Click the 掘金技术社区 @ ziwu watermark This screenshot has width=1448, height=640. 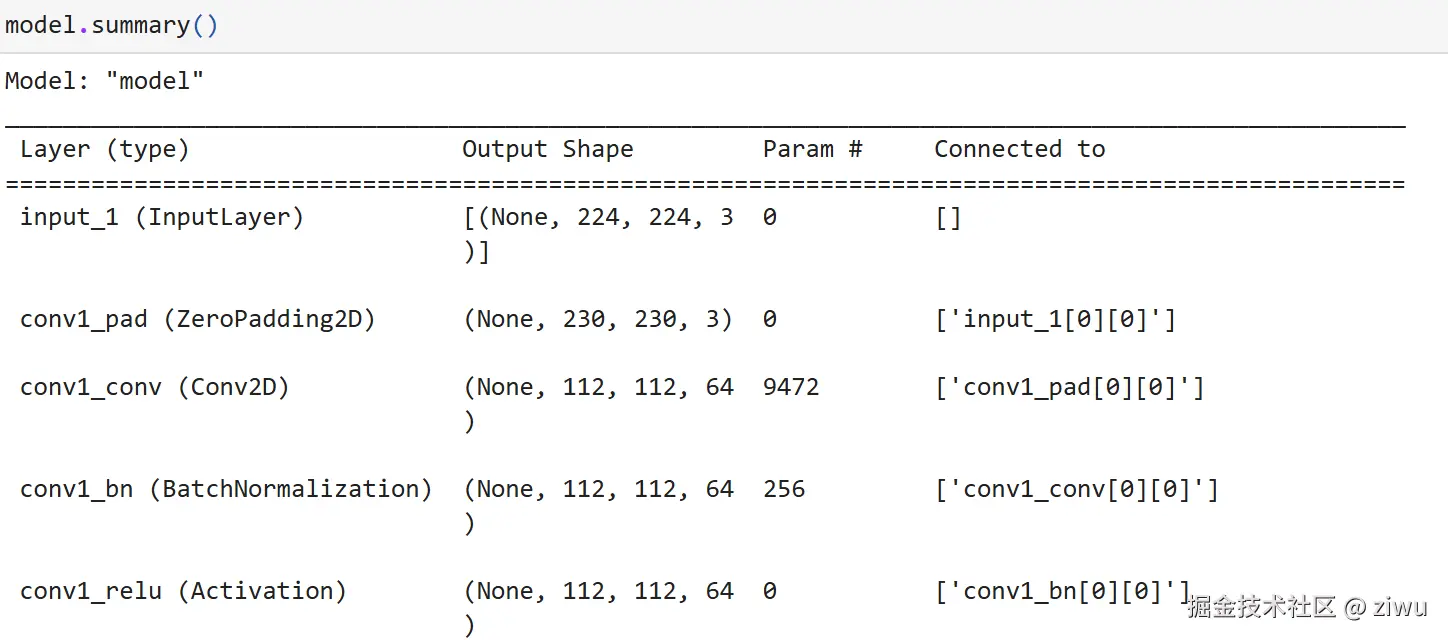[x=1307, y=607]
